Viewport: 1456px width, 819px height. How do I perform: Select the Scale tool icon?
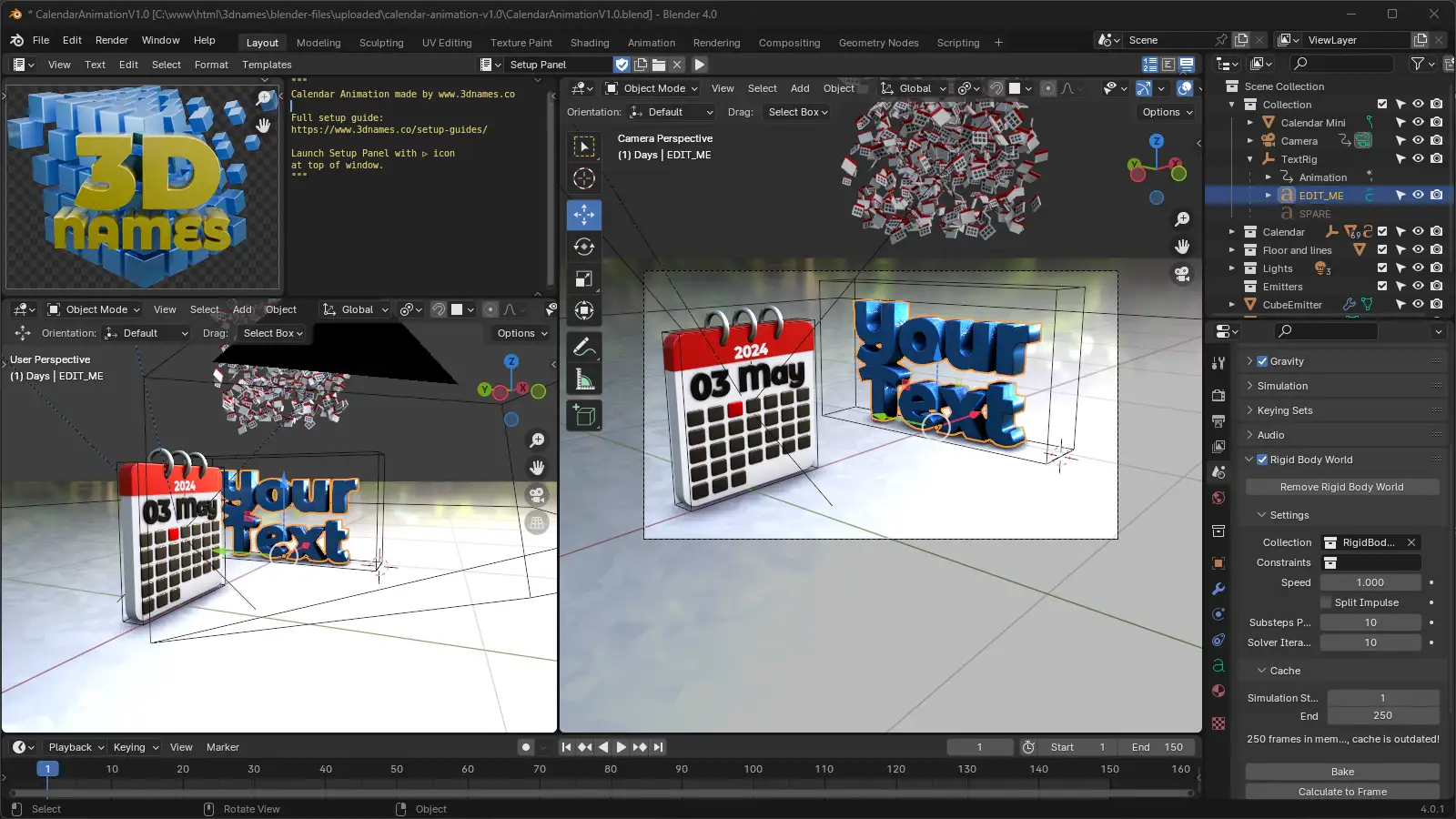(584, 278)
